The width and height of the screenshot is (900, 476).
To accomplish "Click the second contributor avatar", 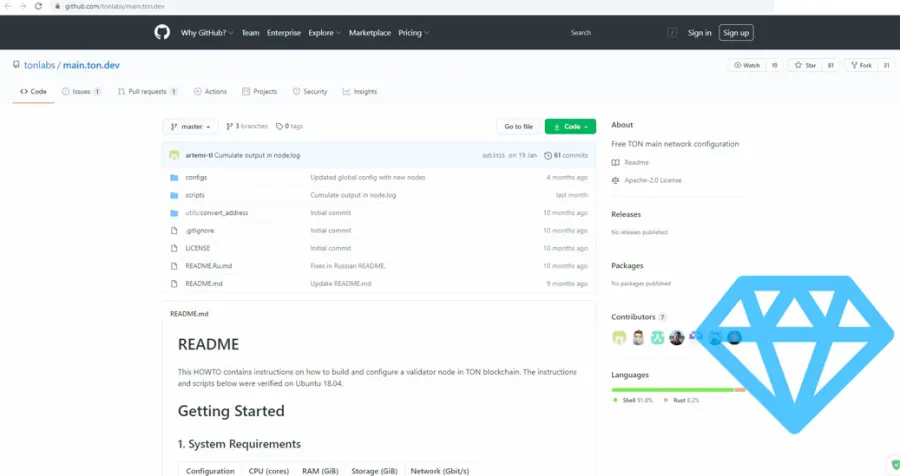I will [638, 338].
